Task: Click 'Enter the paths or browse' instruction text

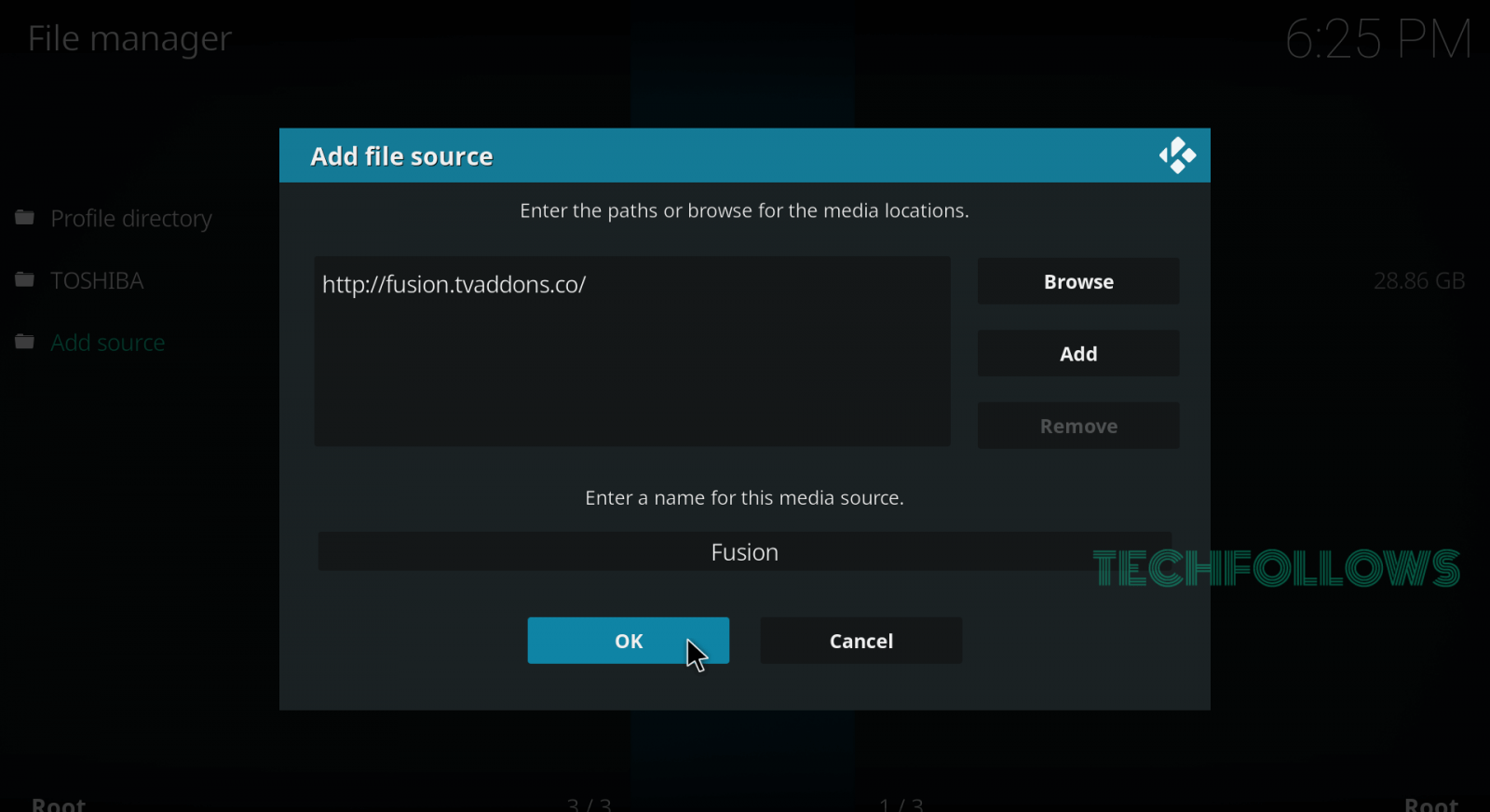Action: [x=744, y=210]
